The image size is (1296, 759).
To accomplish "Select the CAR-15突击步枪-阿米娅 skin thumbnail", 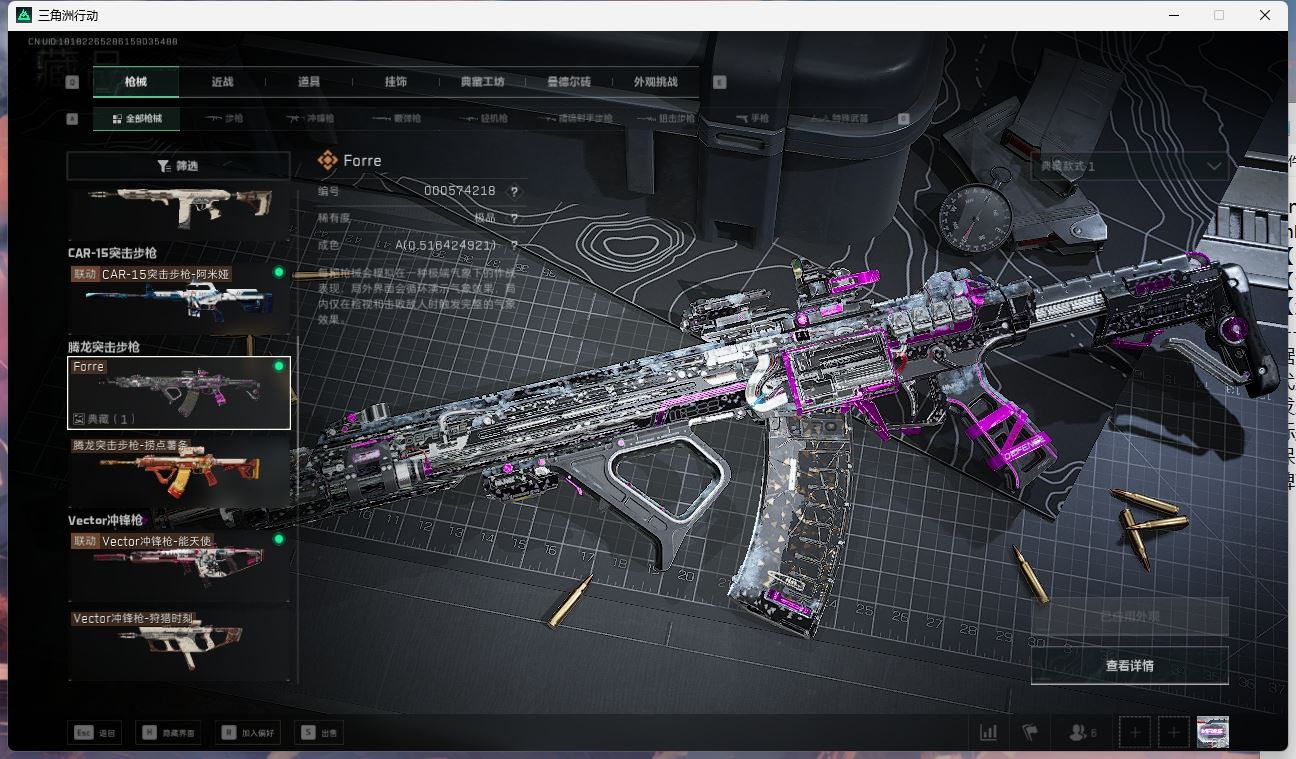I will pos(178,298).
